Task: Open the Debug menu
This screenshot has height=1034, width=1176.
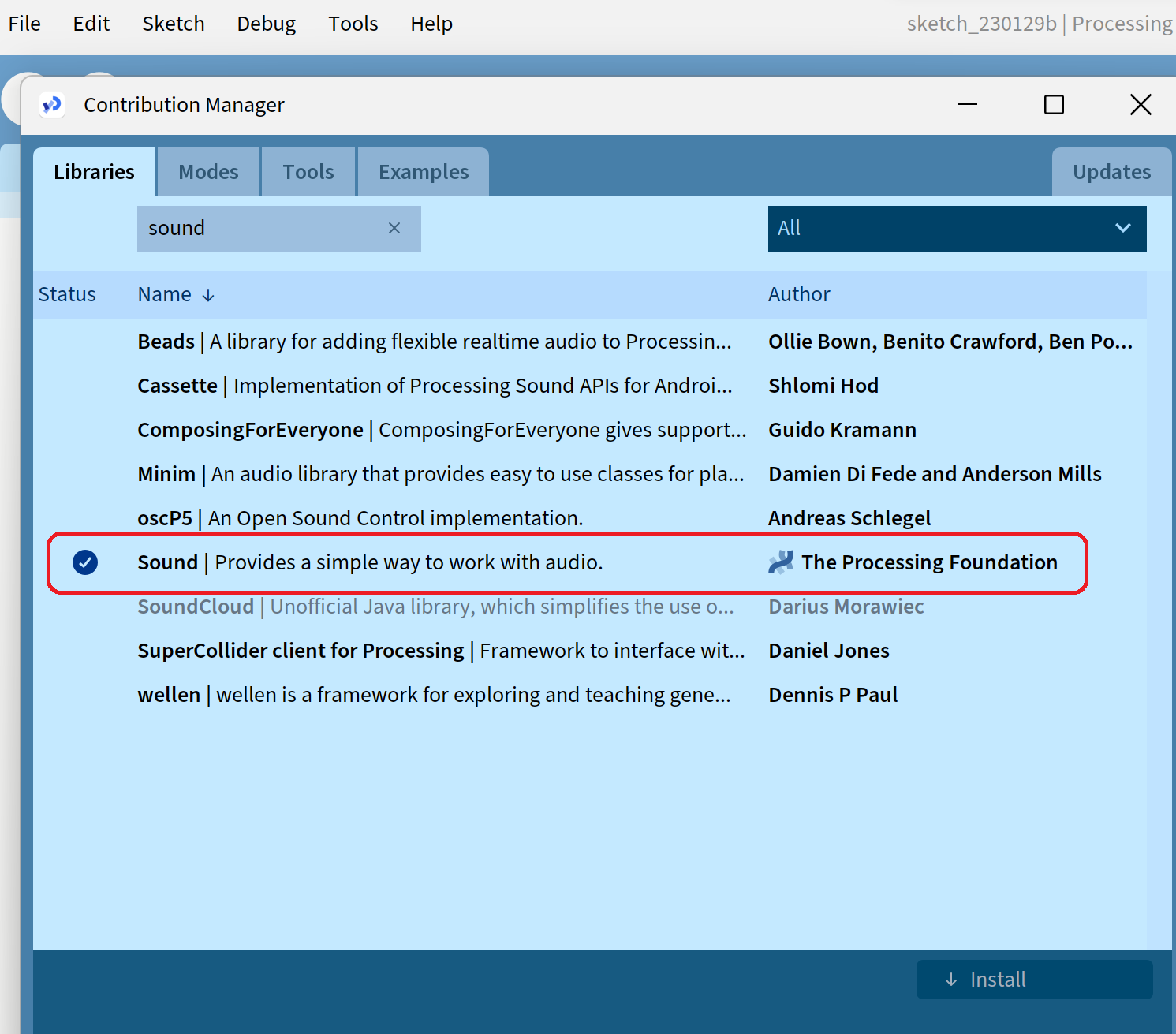Action: [x=267, y=24]
